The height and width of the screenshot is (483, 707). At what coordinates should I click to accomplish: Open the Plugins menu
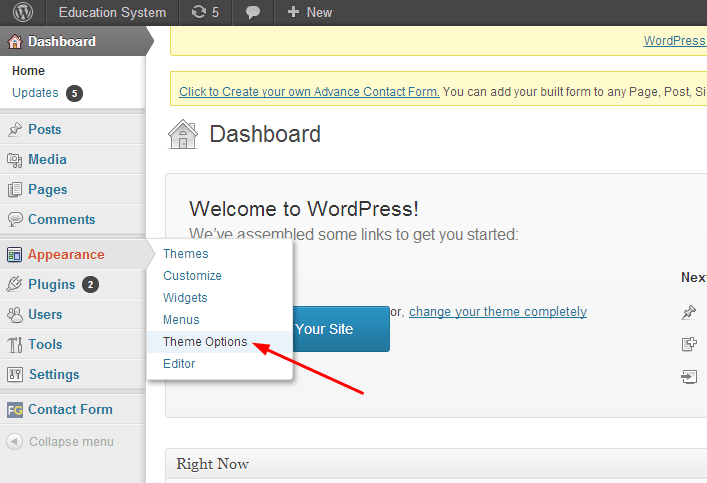point(73,285)
